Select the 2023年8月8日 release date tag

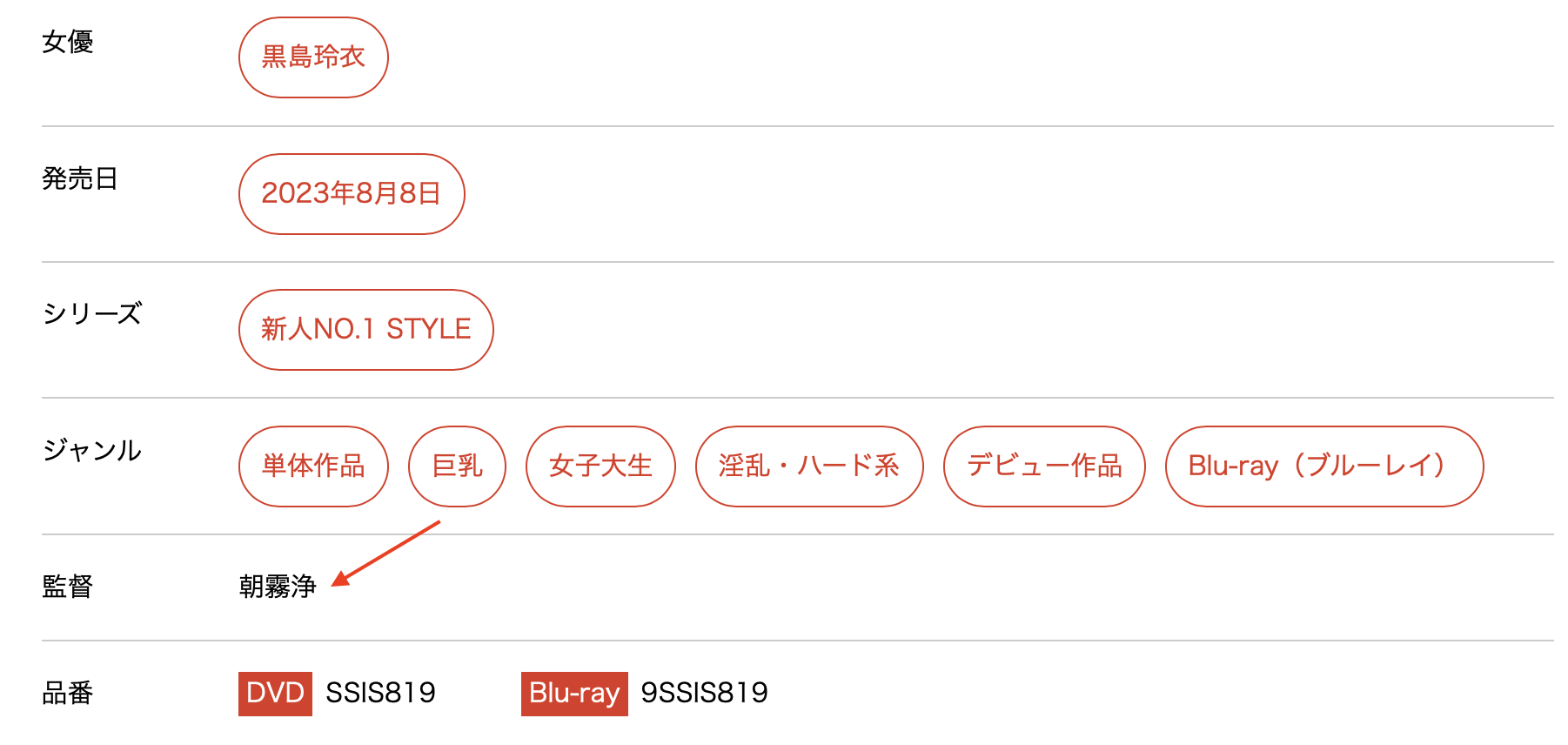coord(352,194)
